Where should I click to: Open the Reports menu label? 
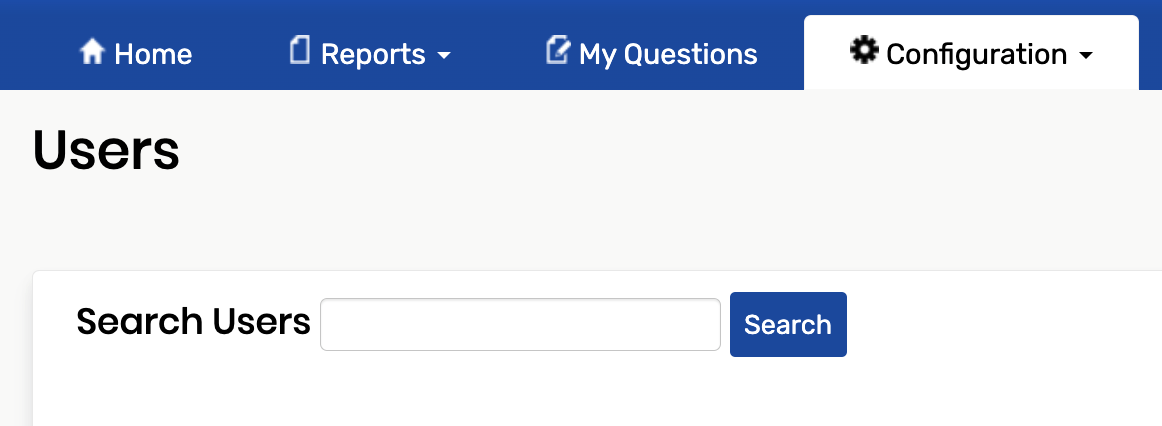point(373,54)
